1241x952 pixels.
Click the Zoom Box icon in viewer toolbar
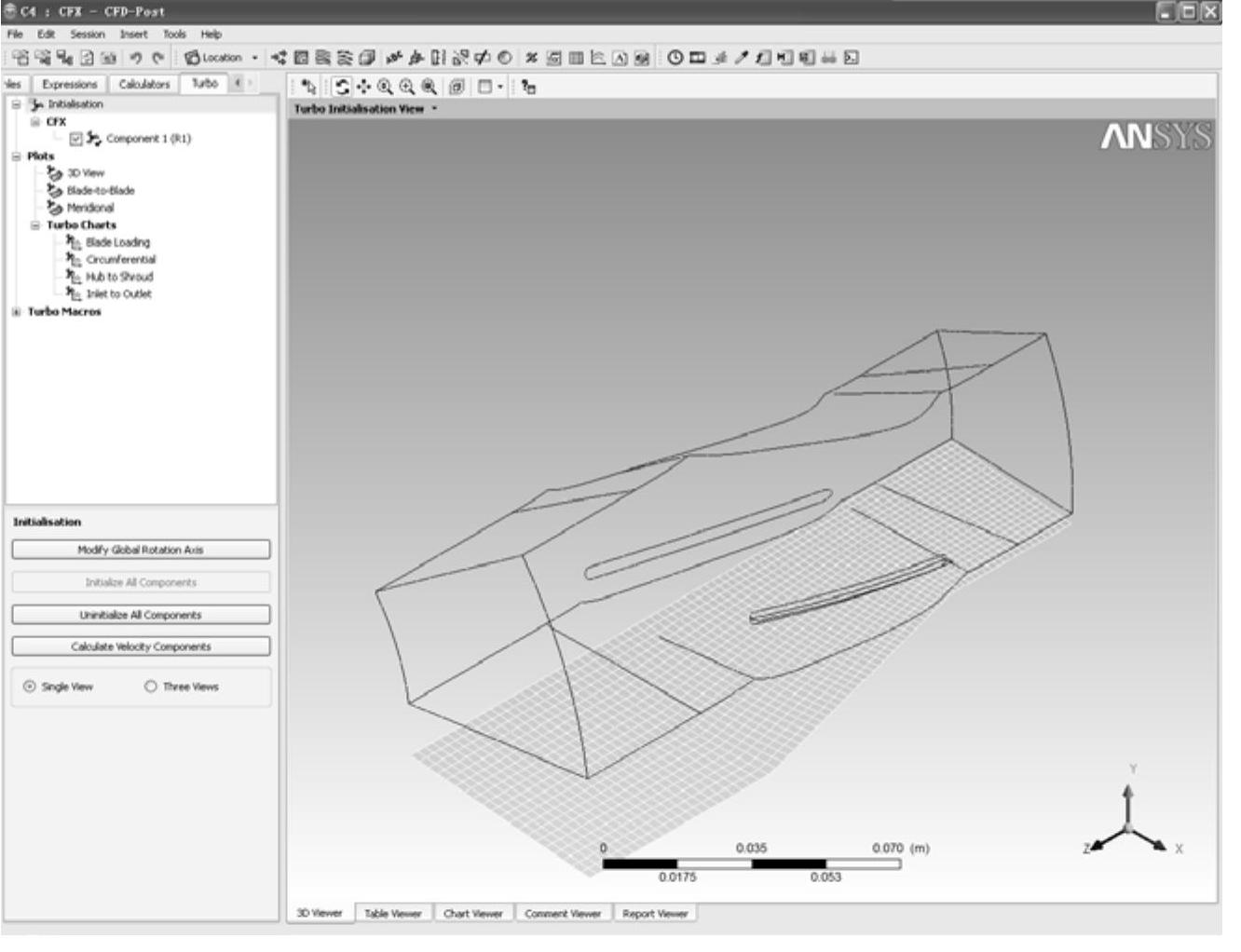407,87
